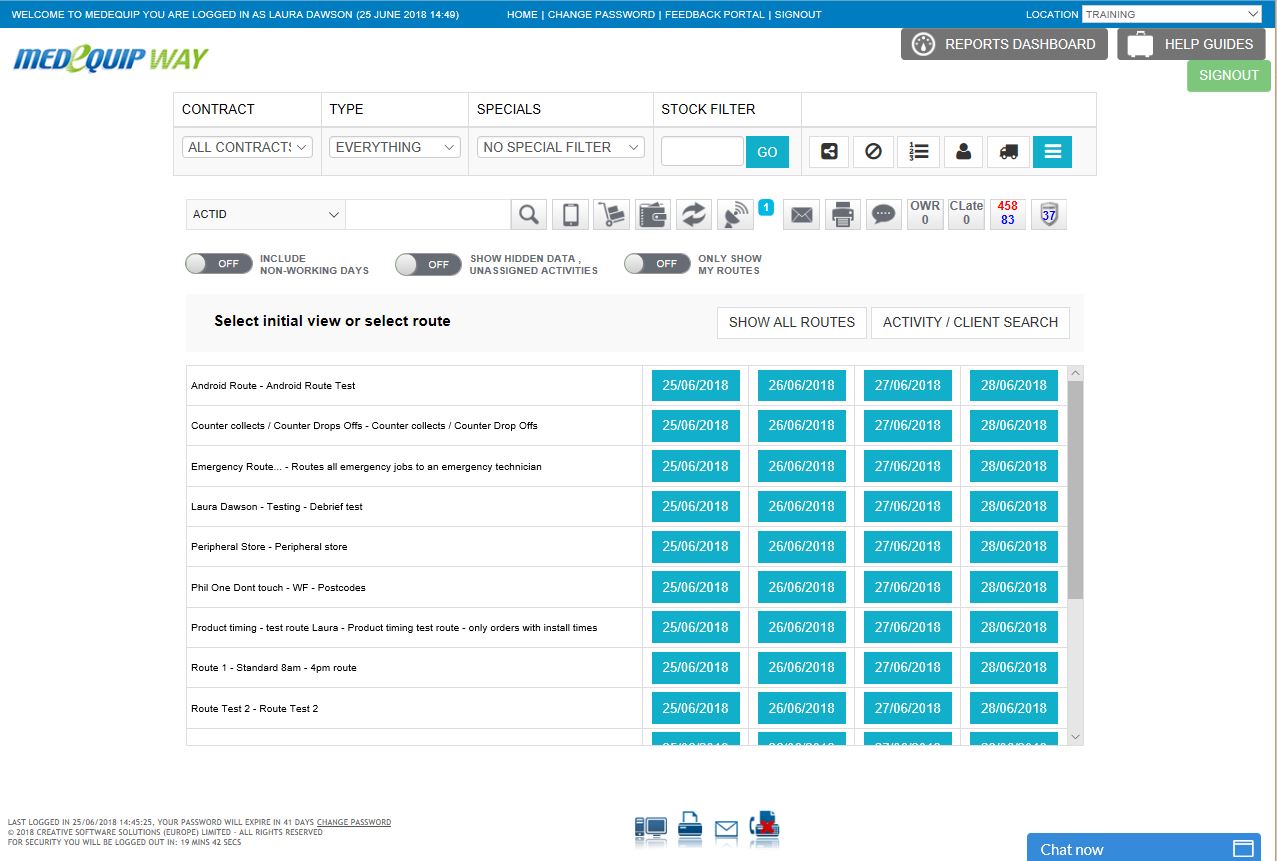
Task: Open the envelope mail icon in toolbar
Action: coord(801,214)
